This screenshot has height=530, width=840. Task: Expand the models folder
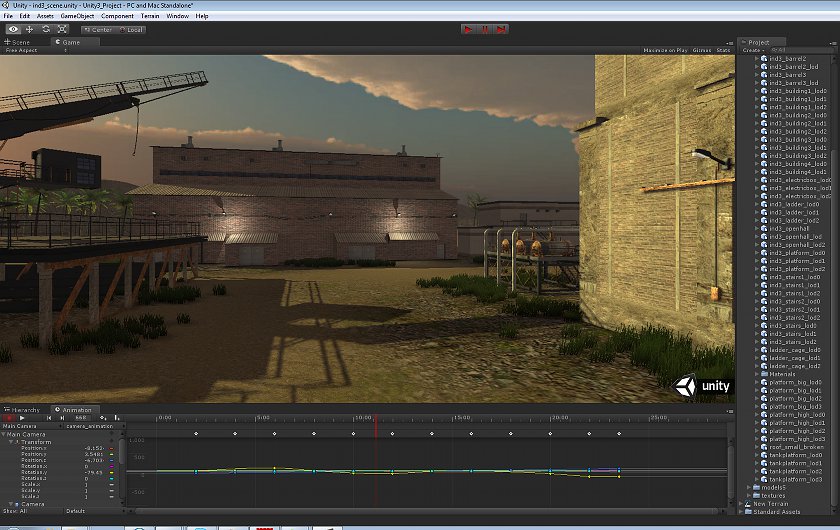pyautogui.click(x=749, y=488)
